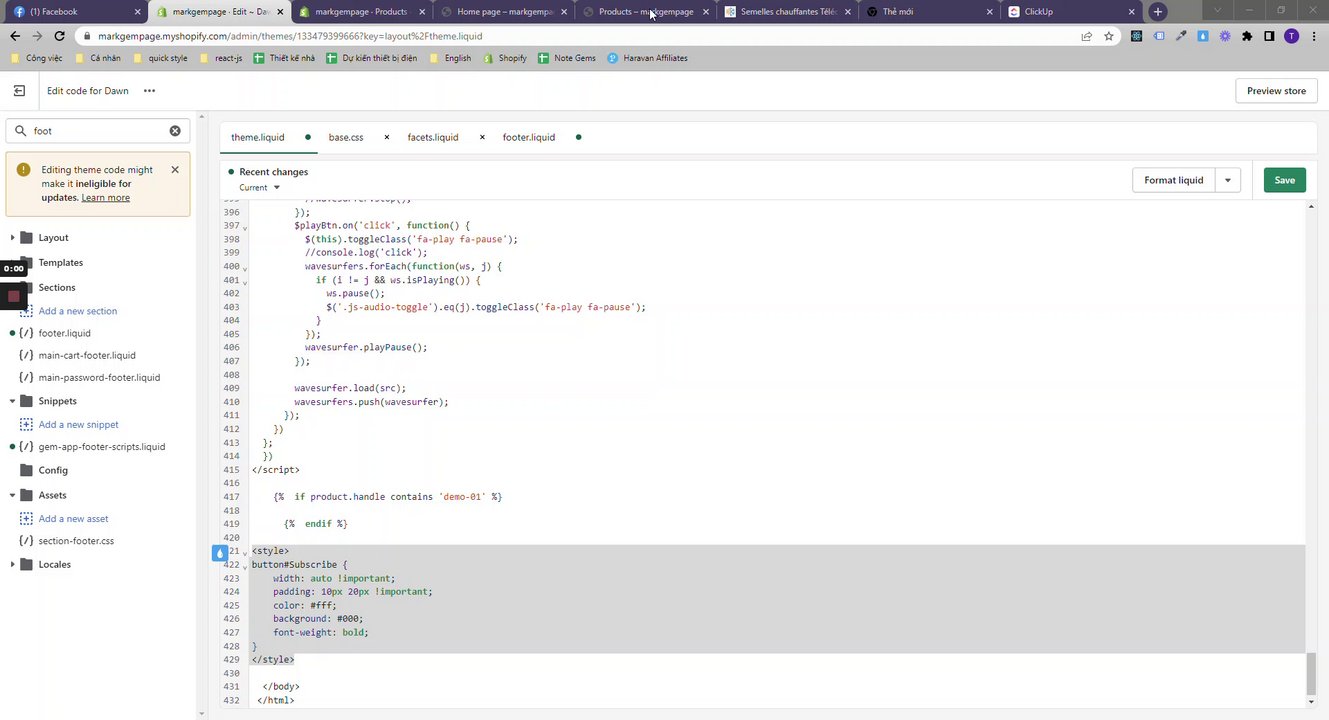Dismiss the theme code warning banner
Image resolution: width=1329 pixels, height=720 pixels.
pos(175,170)
